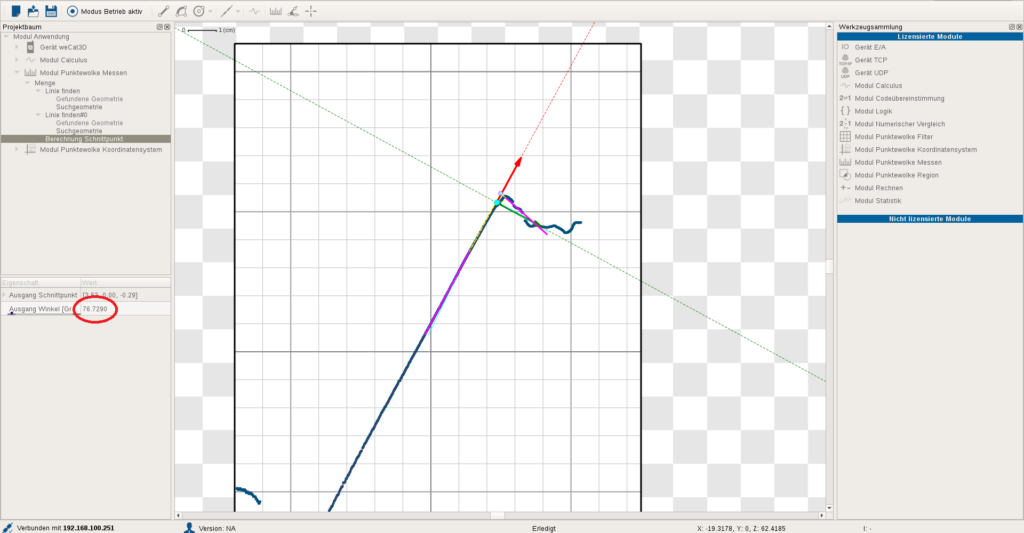
Task: Expand the Ausgang Schnittpunkt property row
Action: (x=4, y=295)
